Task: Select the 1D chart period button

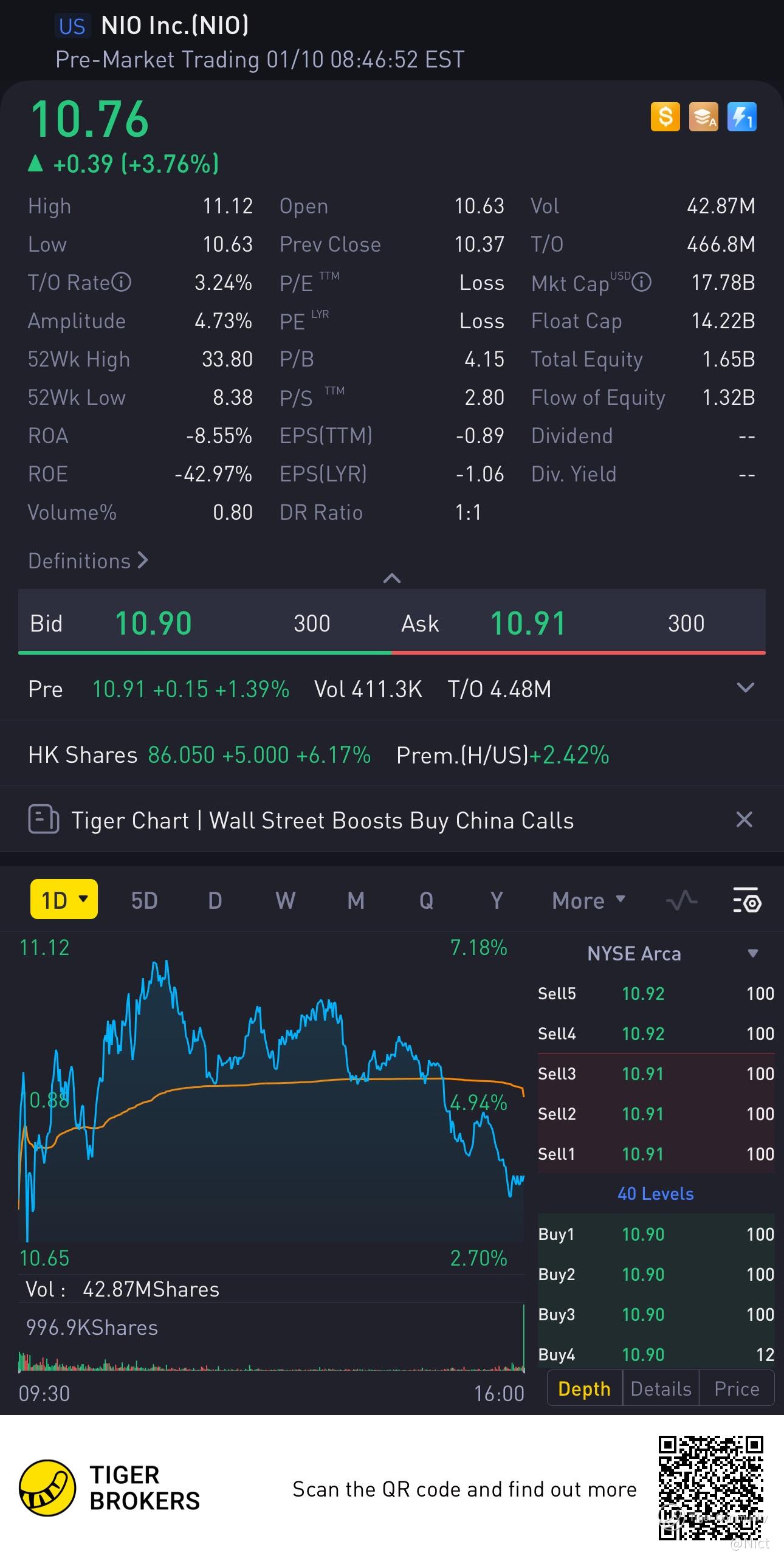Action: pyautogui.click(x=64, y=900)
